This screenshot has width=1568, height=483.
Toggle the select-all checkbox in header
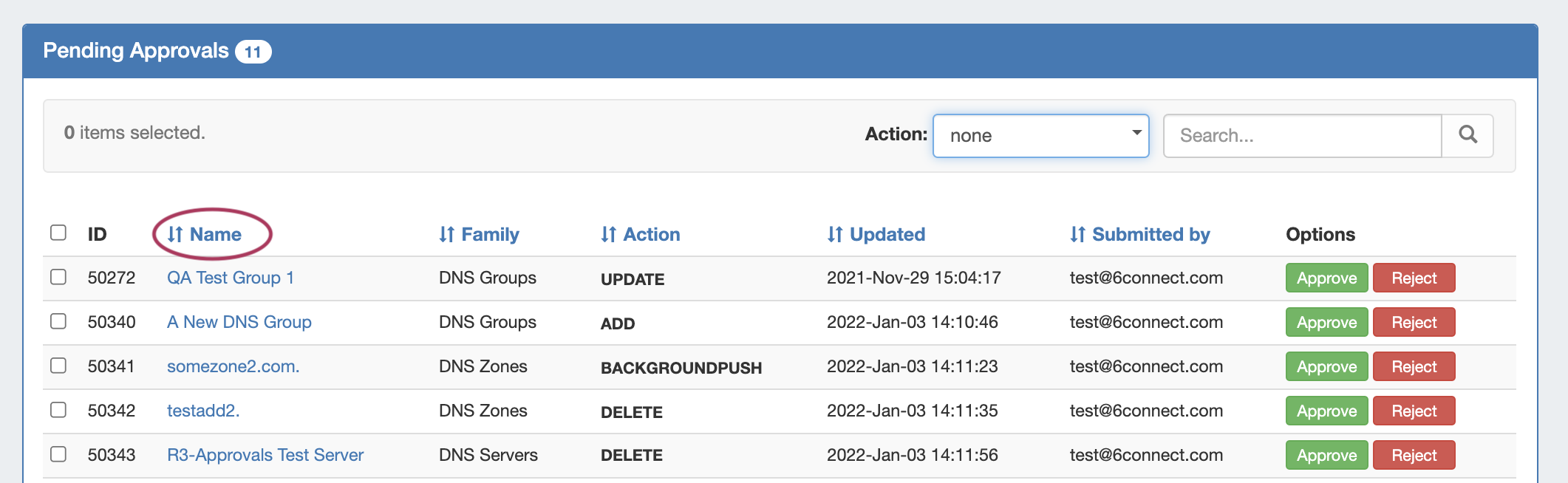(x=58, y=233)
